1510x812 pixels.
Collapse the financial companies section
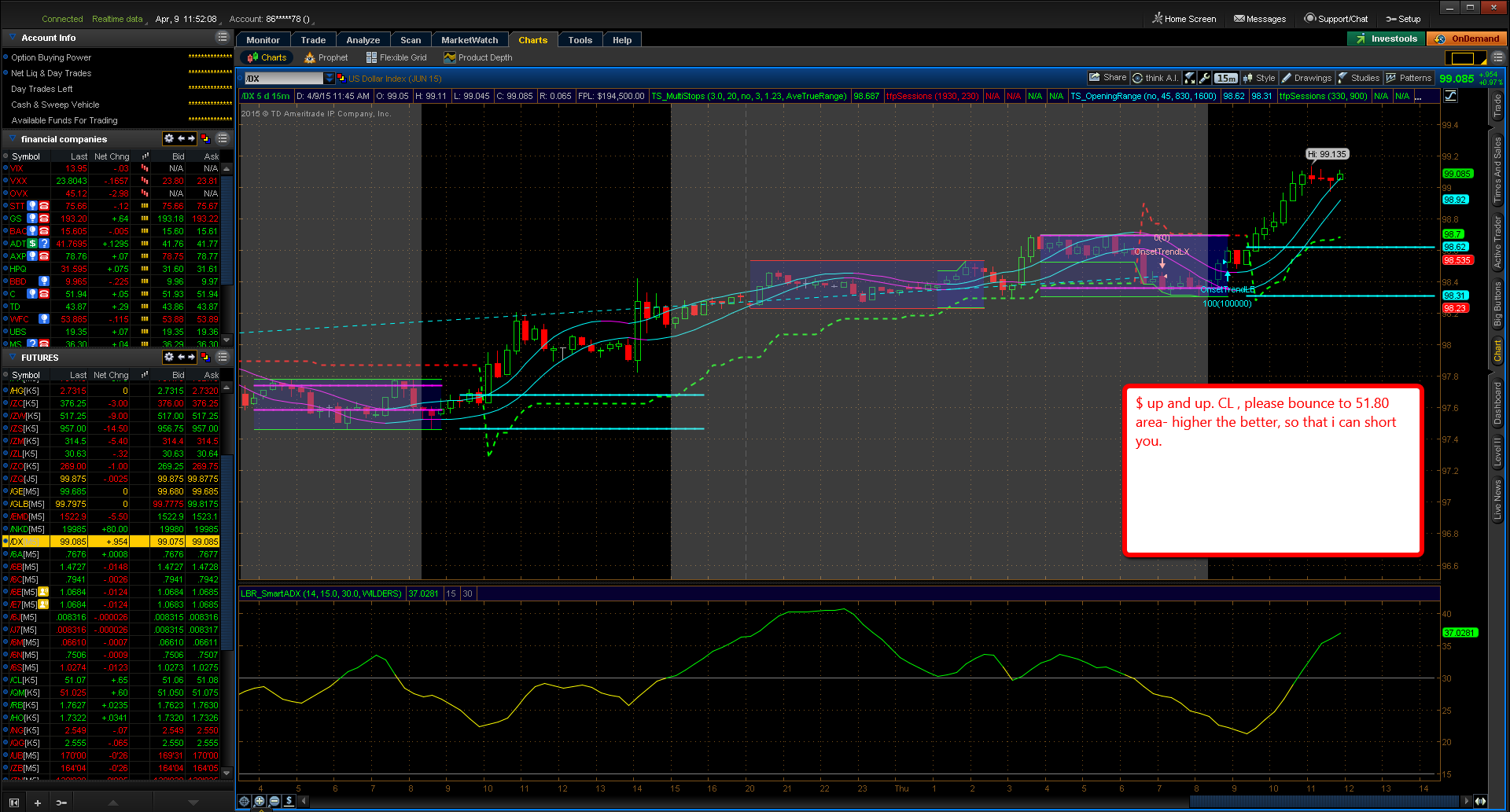click(x=13, y=138)
